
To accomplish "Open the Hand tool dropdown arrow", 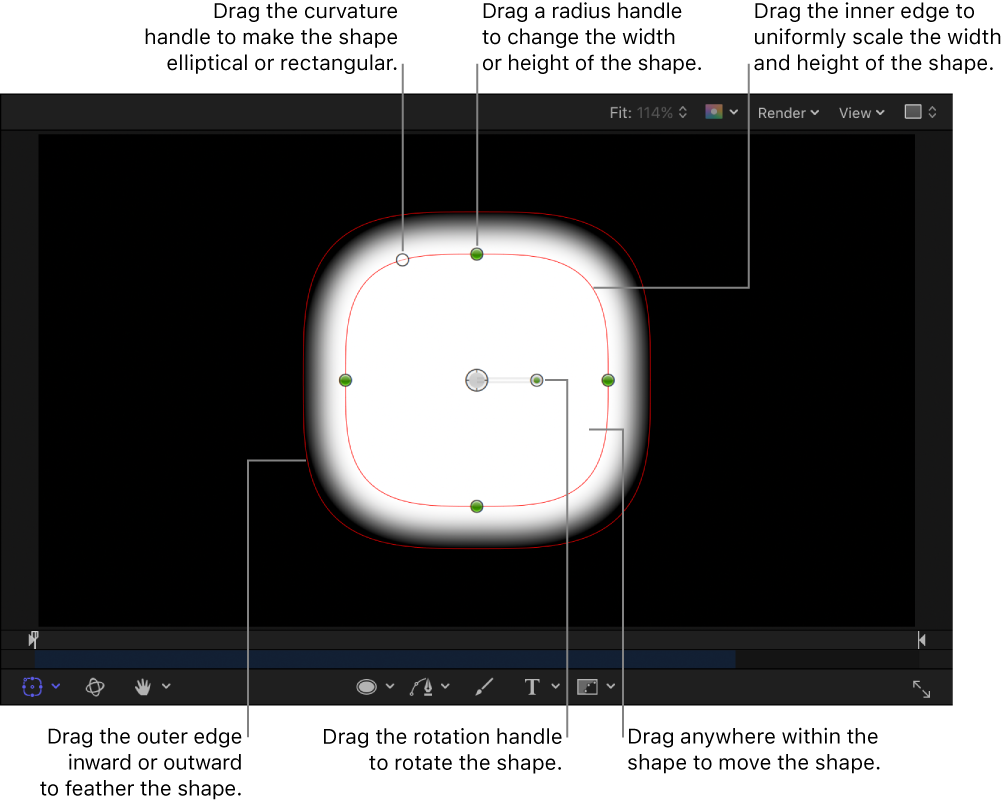I will point(165,686).
